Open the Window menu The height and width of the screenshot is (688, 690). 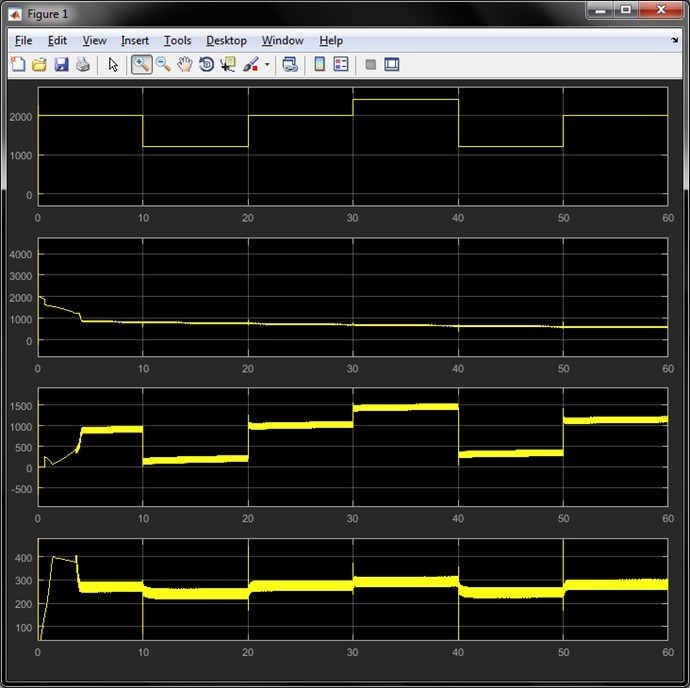pos(283,40)
